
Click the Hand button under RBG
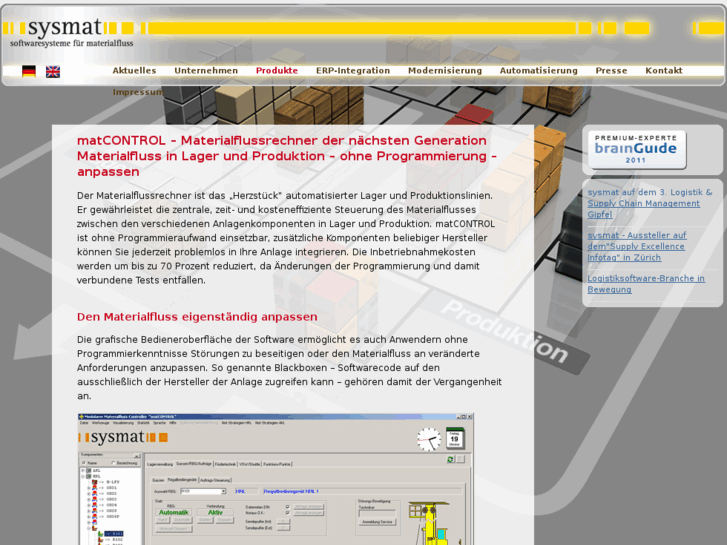pos(162,520)
